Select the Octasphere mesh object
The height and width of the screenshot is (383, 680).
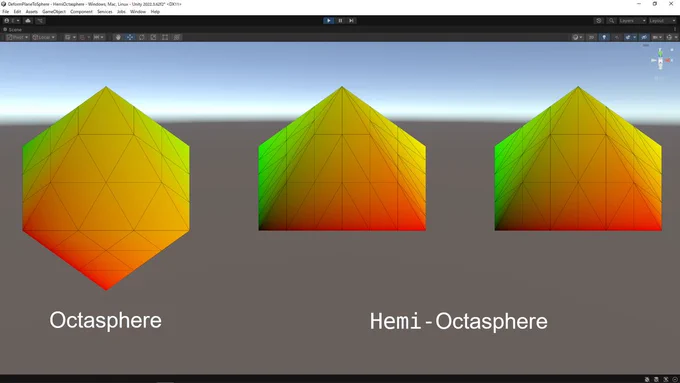(x=106, y=188)
